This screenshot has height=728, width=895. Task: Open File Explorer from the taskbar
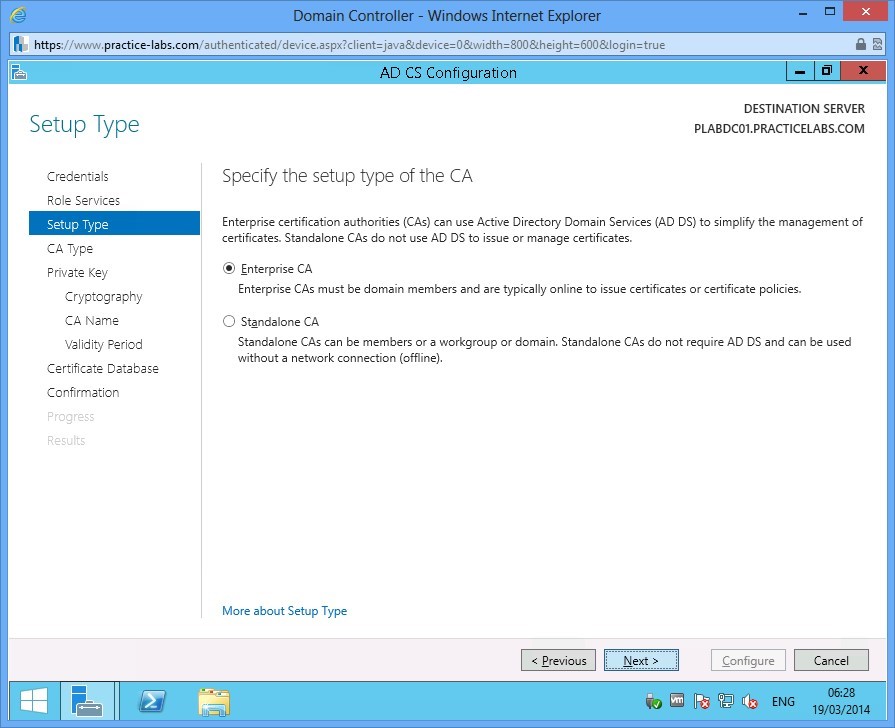coord(214,701)
